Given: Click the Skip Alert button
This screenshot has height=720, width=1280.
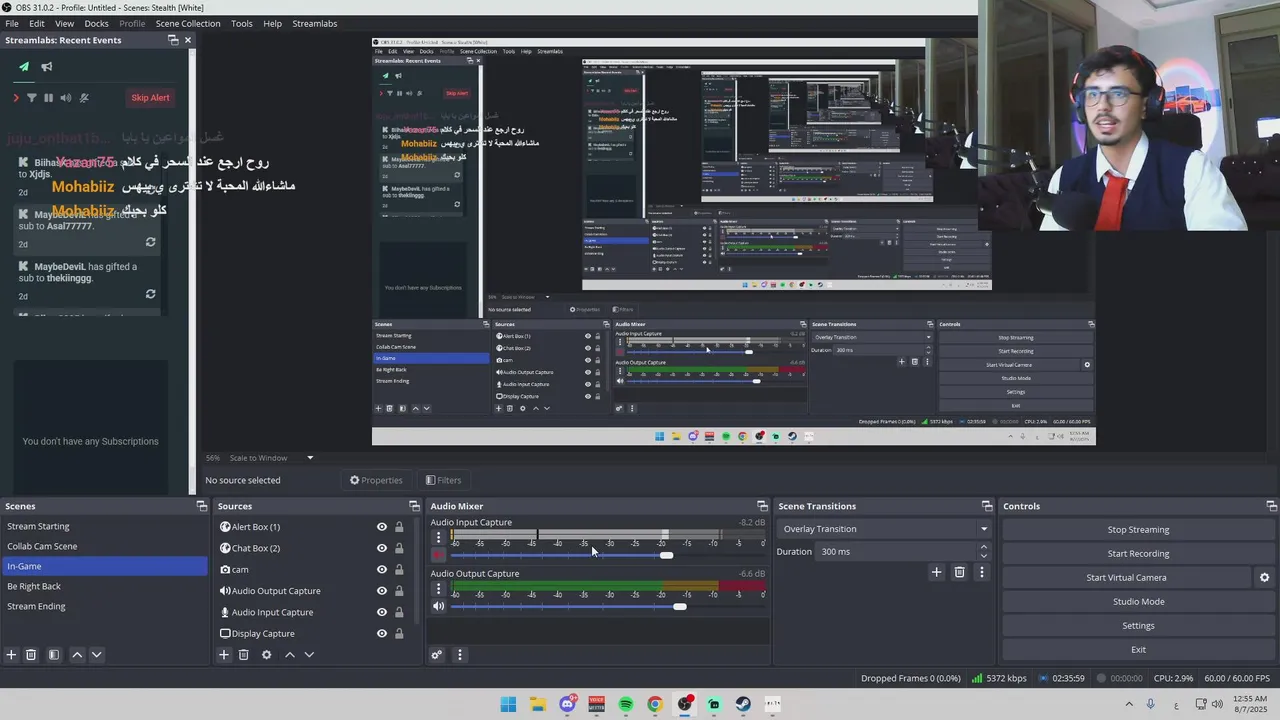Looking at the screenshot, I should 150,98.
